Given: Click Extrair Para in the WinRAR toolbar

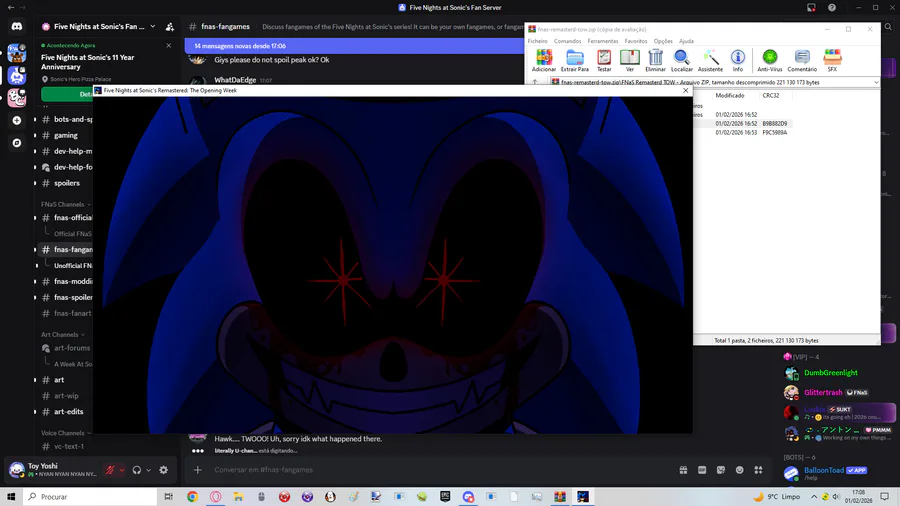Looking at the screenshot, I should tap(575, 60).
